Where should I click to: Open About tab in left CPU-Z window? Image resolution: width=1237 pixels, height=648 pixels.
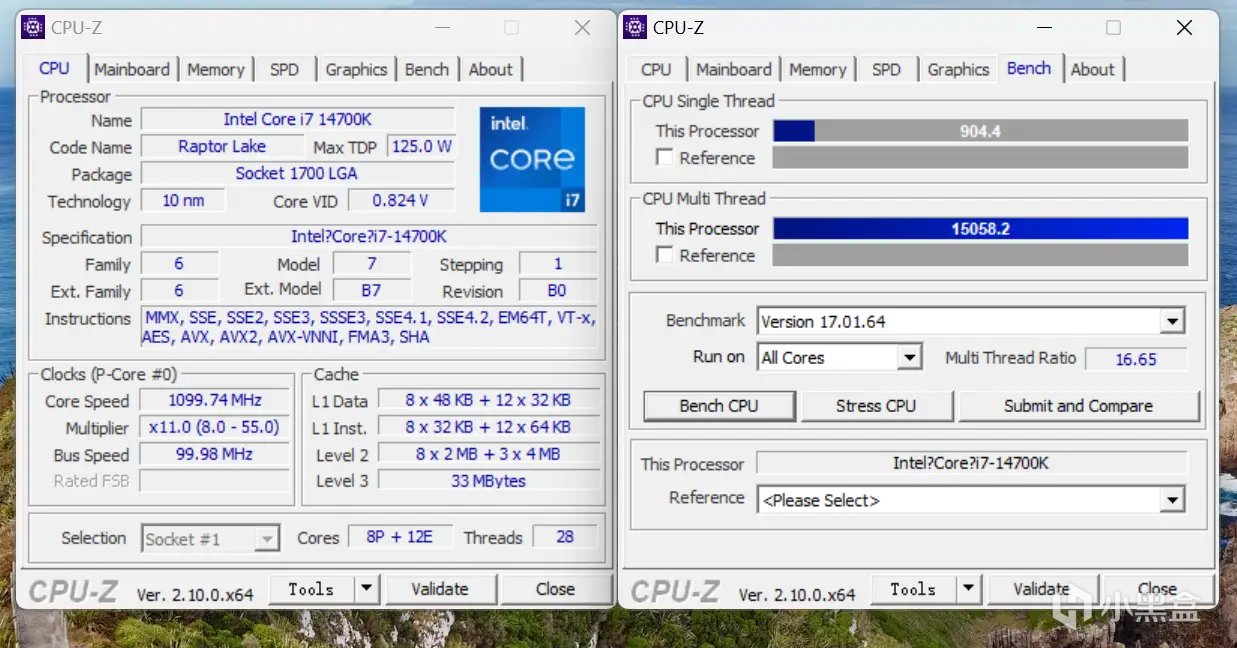click(x=491, y=69)
